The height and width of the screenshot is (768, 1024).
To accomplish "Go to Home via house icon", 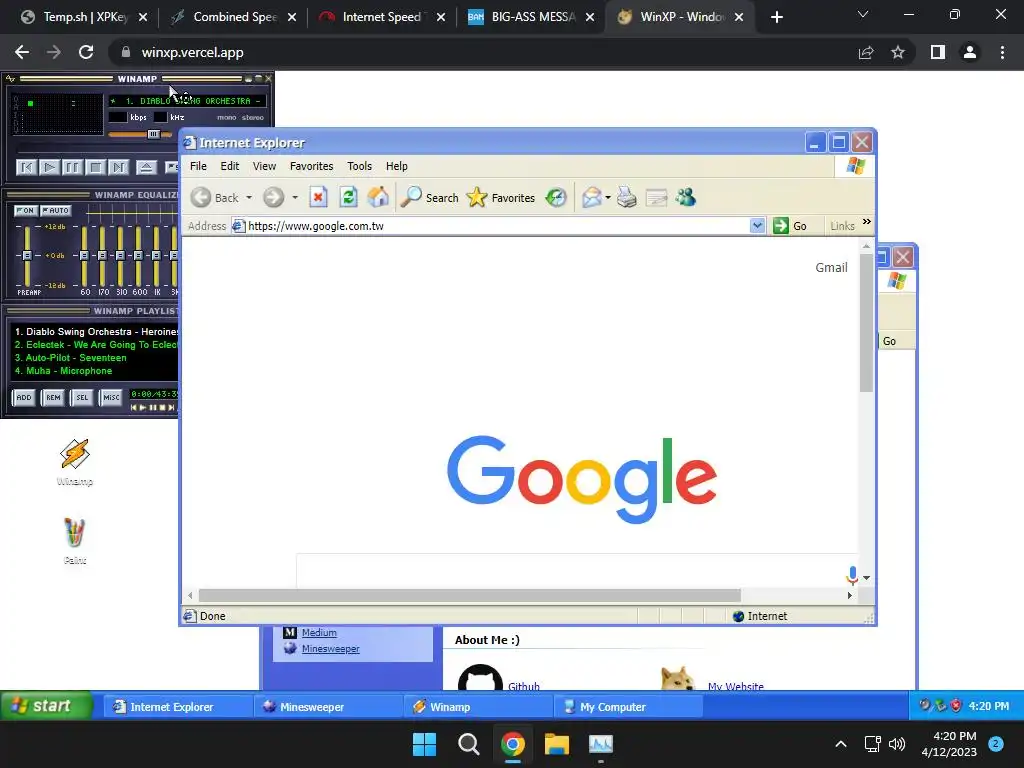I will pos(378,197).
